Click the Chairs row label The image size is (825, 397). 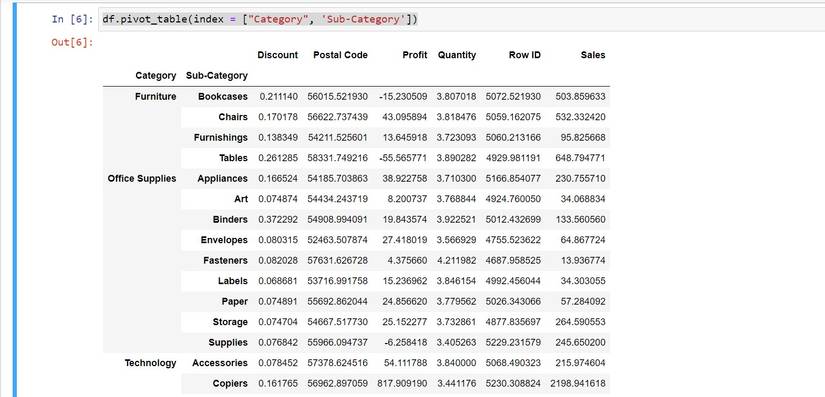point(233,117)
